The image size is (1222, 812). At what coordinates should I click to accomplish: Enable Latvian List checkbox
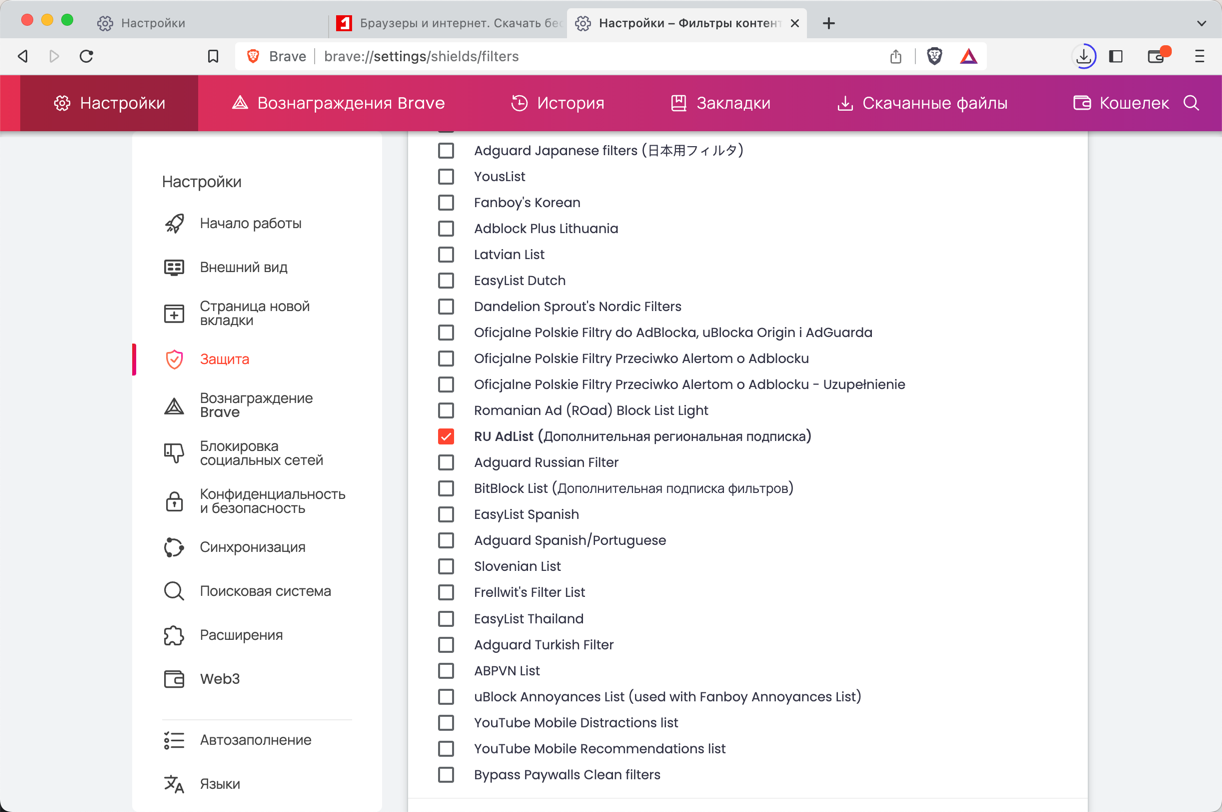[446, 255]
